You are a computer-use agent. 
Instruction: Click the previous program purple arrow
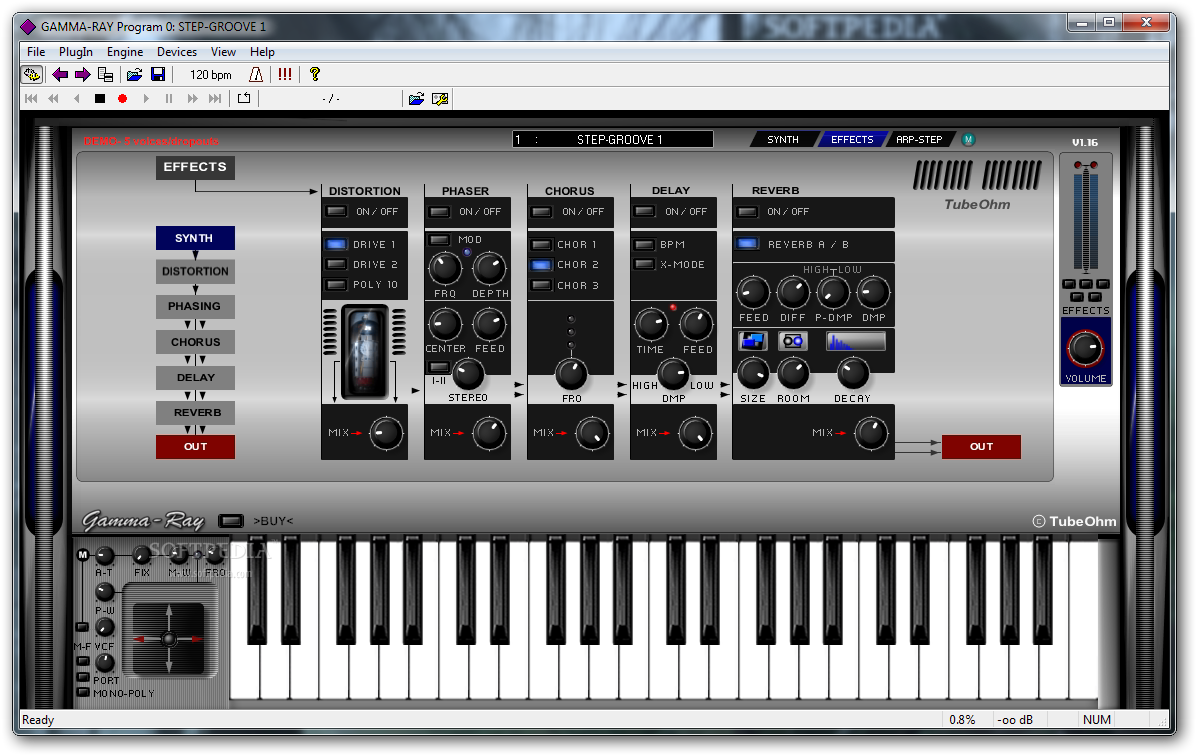[60, 75]
